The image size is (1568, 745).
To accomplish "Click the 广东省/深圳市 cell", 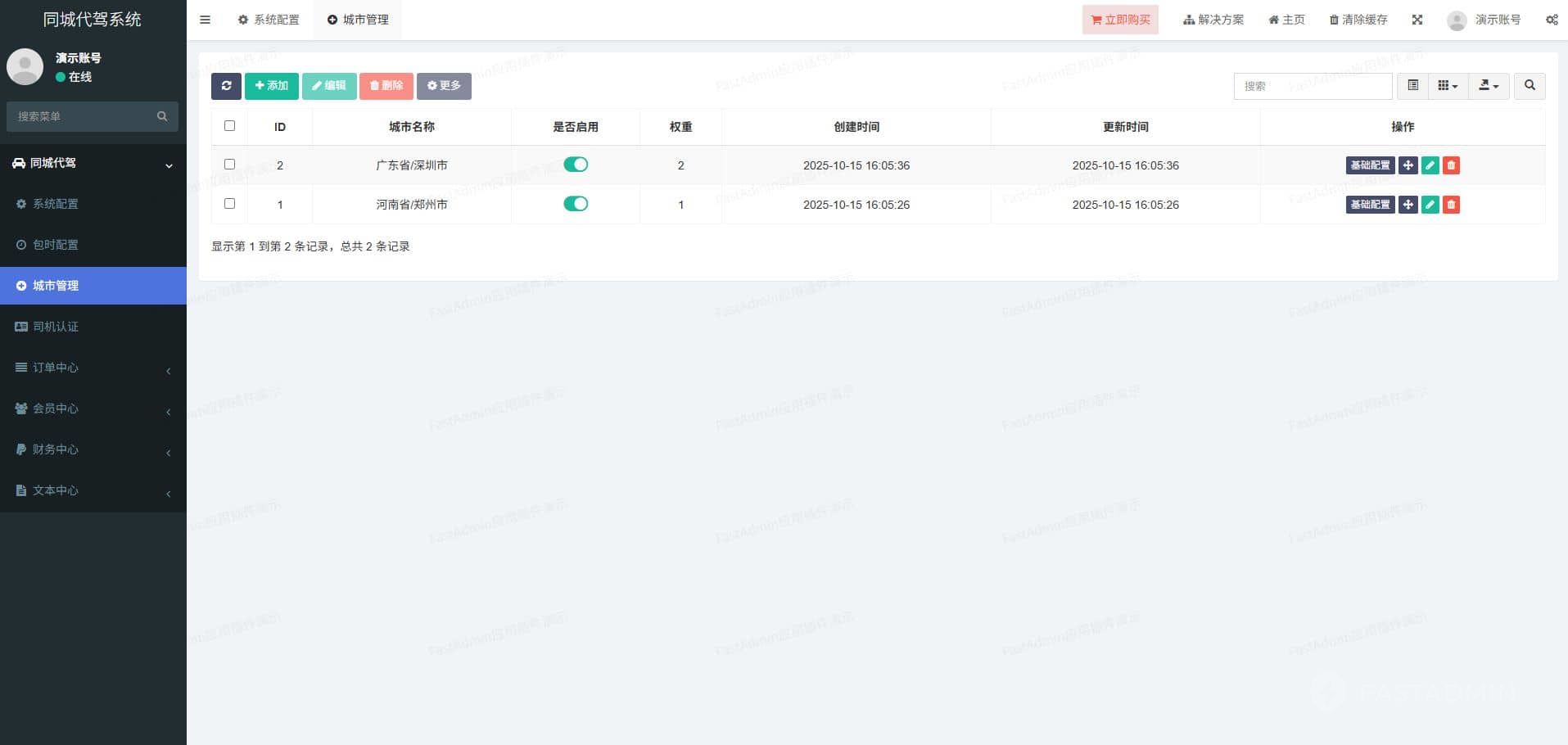I will tap(412, 165).
